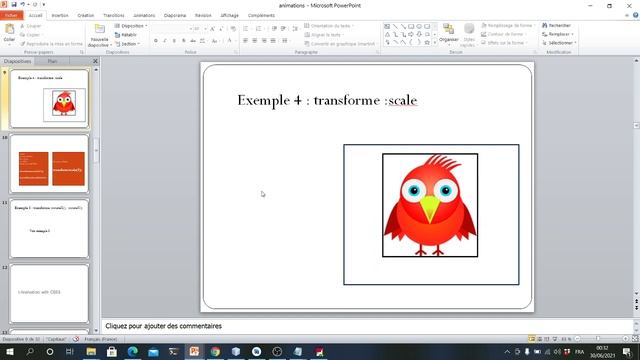Select slide 12 thumbnail

click(x=49, y=293)
